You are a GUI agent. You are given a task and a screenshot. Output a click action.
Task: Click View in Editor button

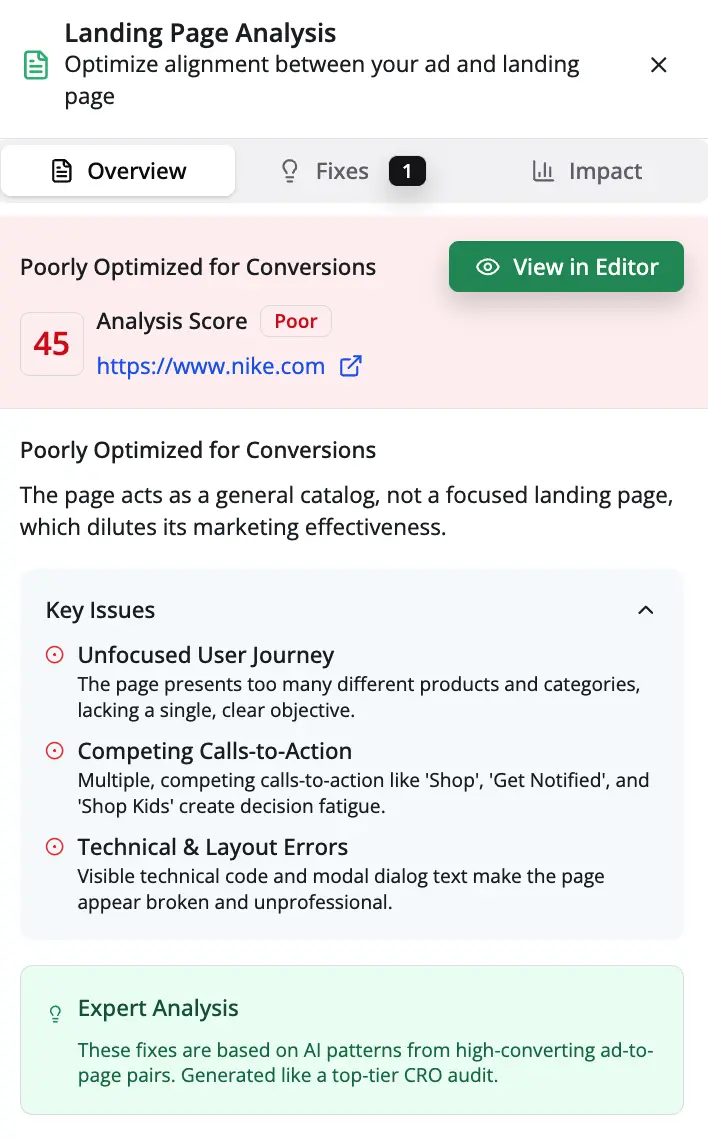(x=566, y=267)
